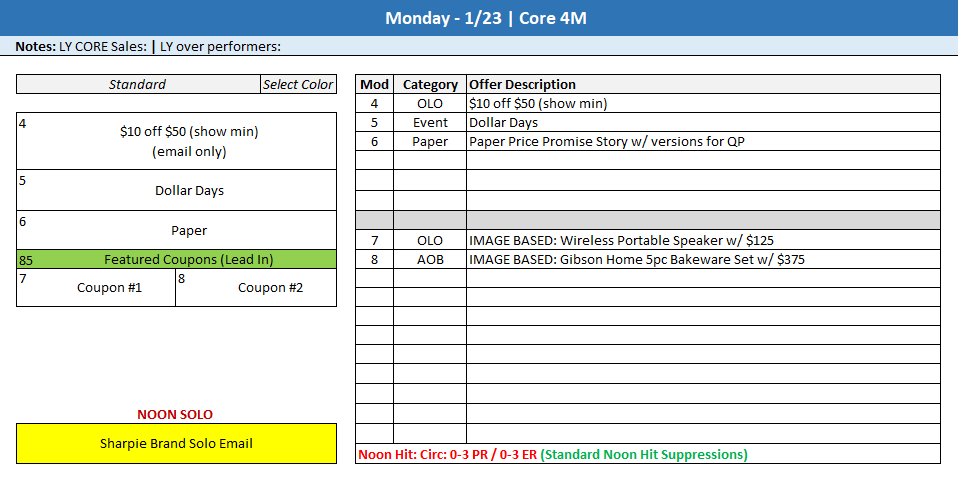Click the Offer Description column header
The height and width of the screenshot is (482, 958).
(x=703, y=84)
